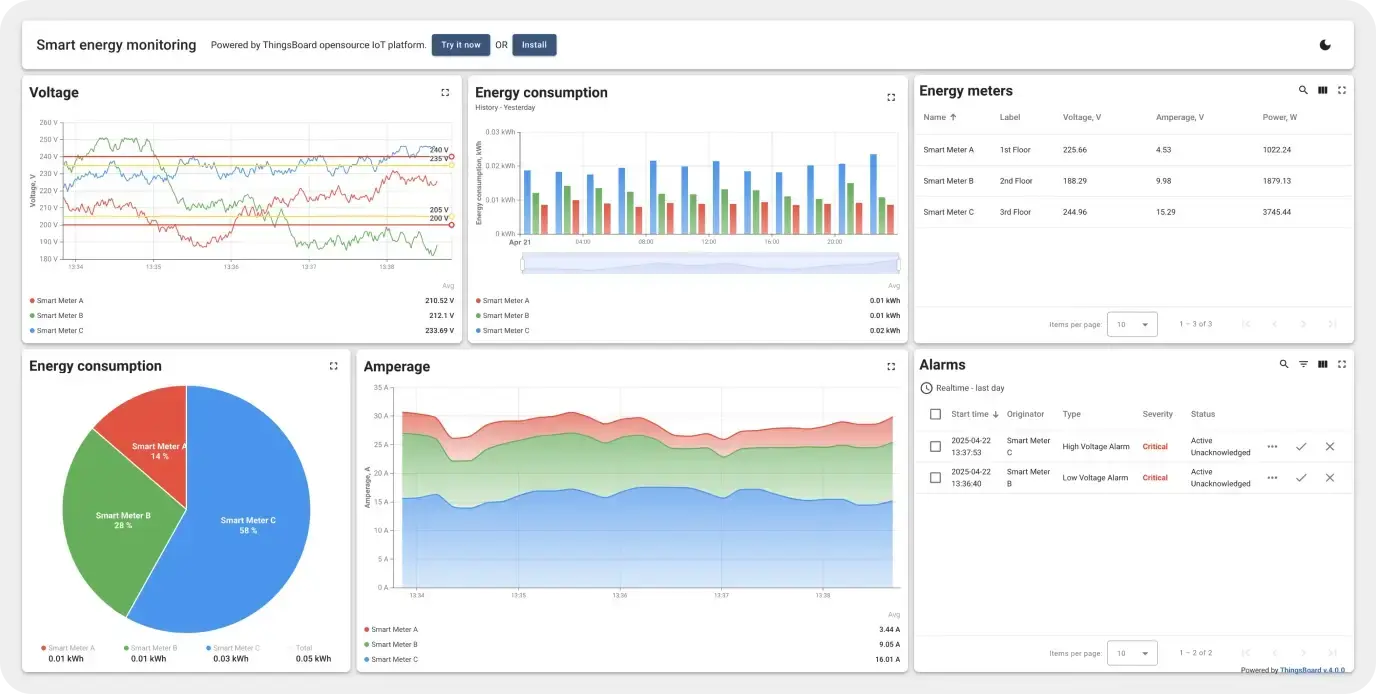The width and height of the screenshot is (1376, 694).
Task: Open items per page dropdown in Energy meters
Action: pos(1132,324)
